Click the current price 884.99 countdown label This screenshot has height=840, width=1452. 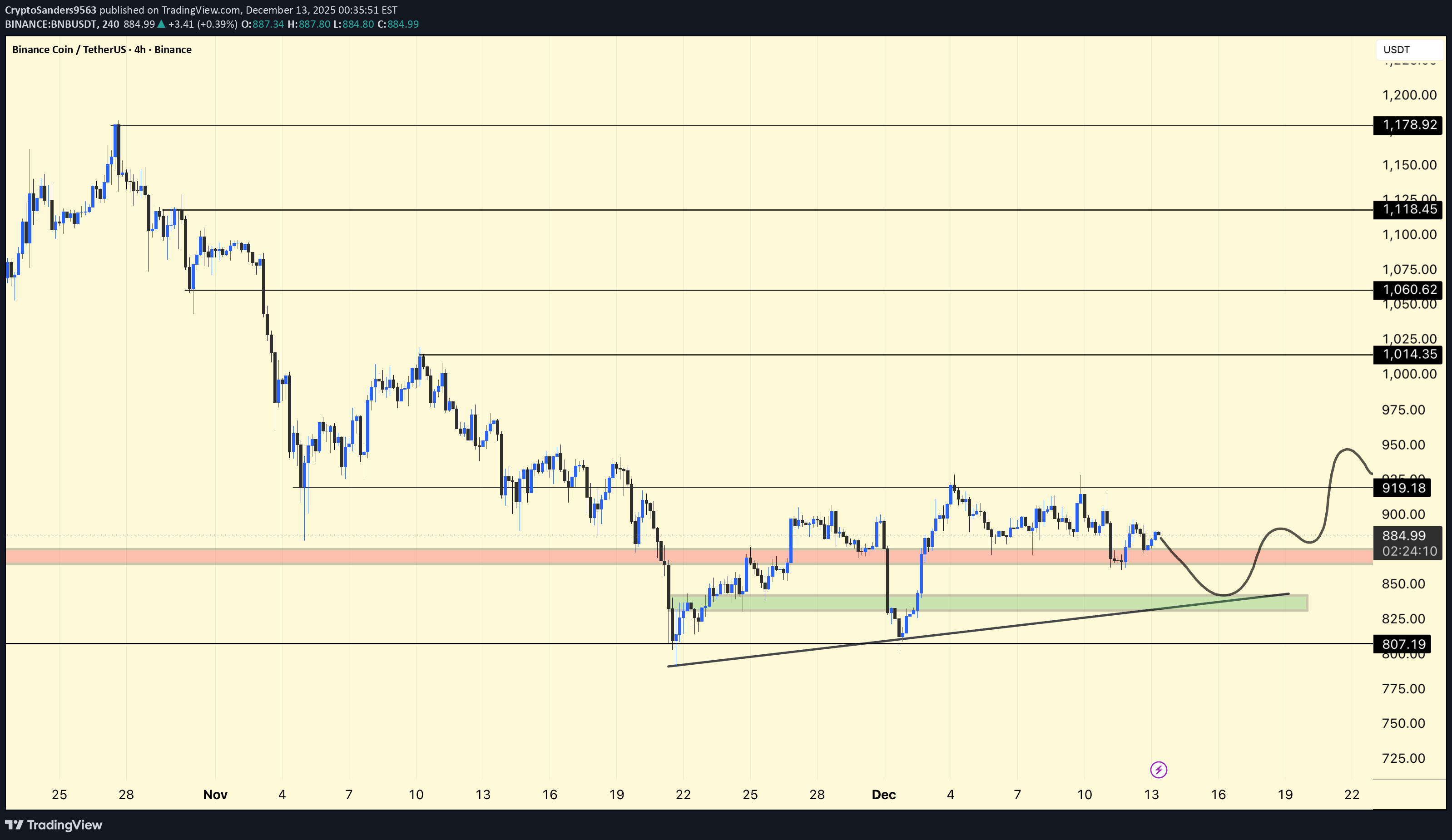click(x=1408, y=543)
